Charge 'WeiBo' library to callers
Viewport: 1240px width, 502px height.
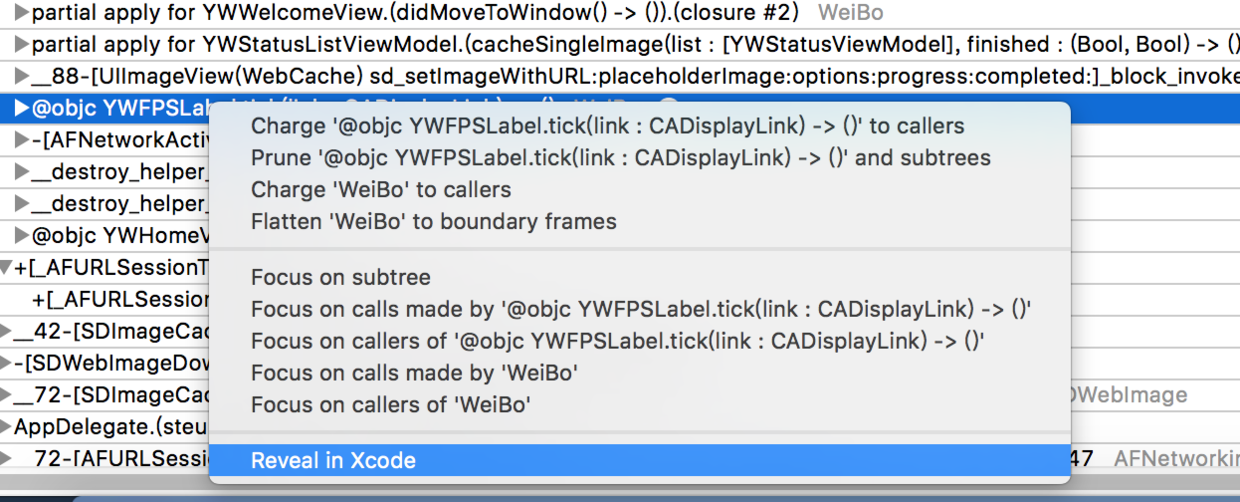point(380,190)
